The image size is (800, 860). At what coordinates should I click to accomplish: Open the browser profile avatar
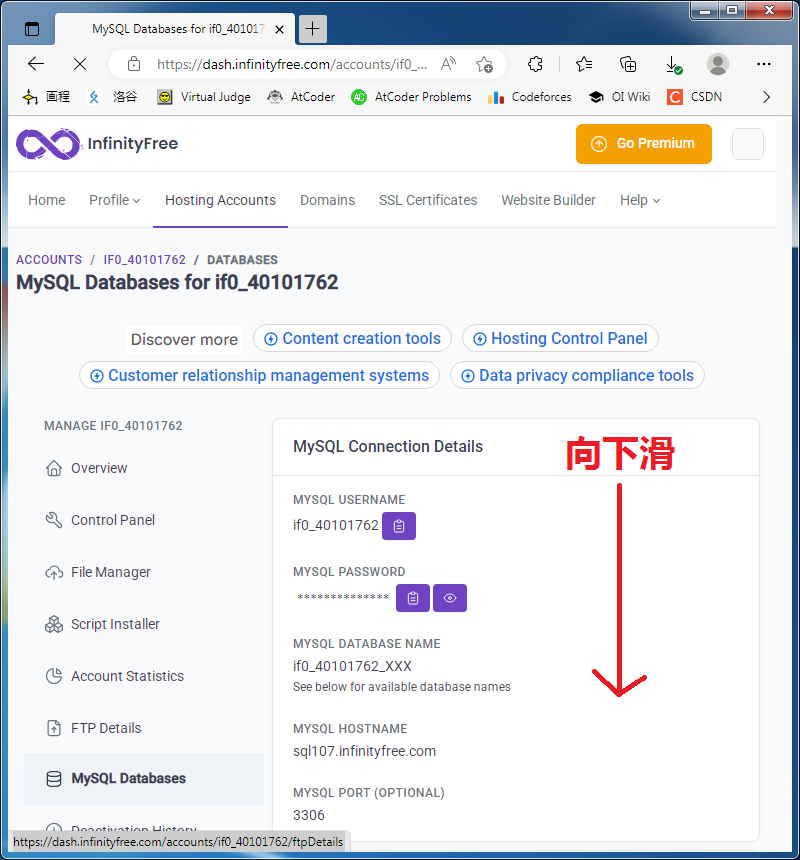718,64
